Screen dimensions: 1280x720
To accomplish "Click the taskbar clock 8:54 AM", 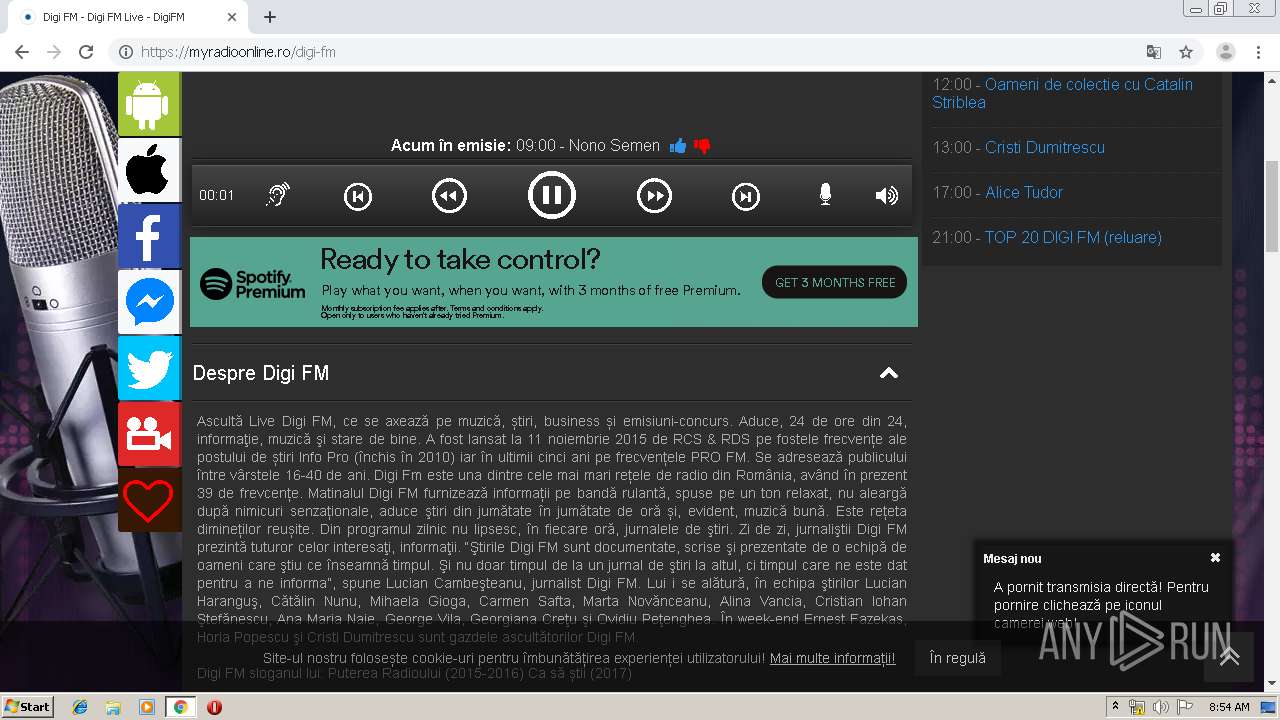I will (x=1229, y=707).
